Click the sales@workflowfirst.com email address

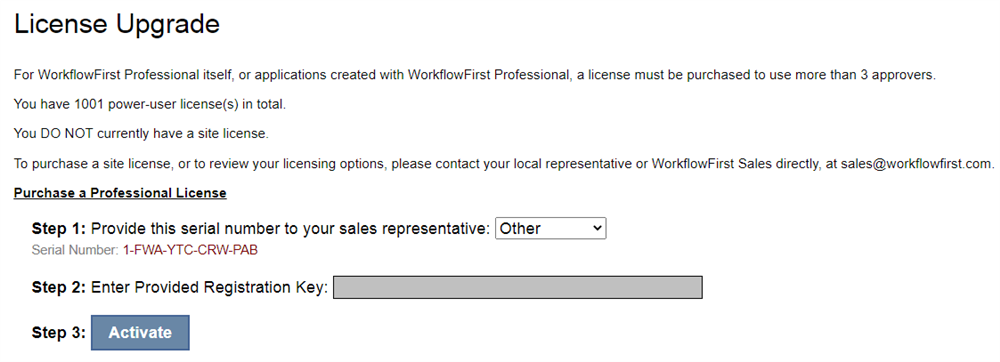(916, 164)
